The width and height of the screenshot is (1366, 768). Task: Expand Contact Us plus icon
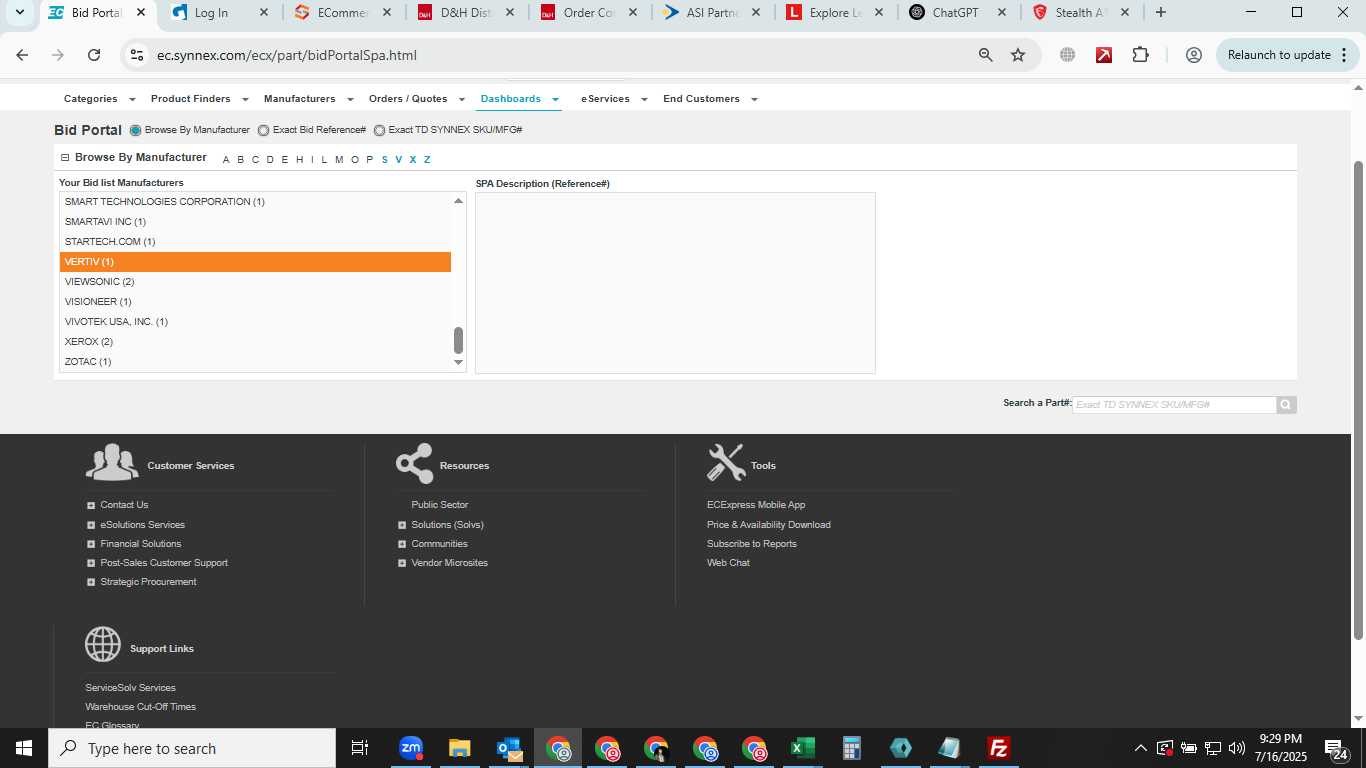point(91,506)
